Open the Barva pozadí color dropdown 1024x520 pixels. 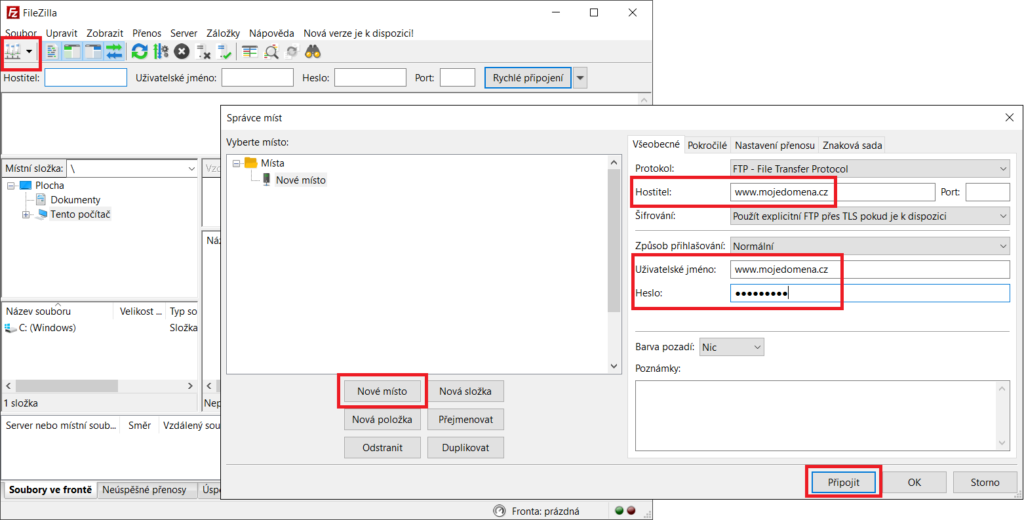[731, 347]
